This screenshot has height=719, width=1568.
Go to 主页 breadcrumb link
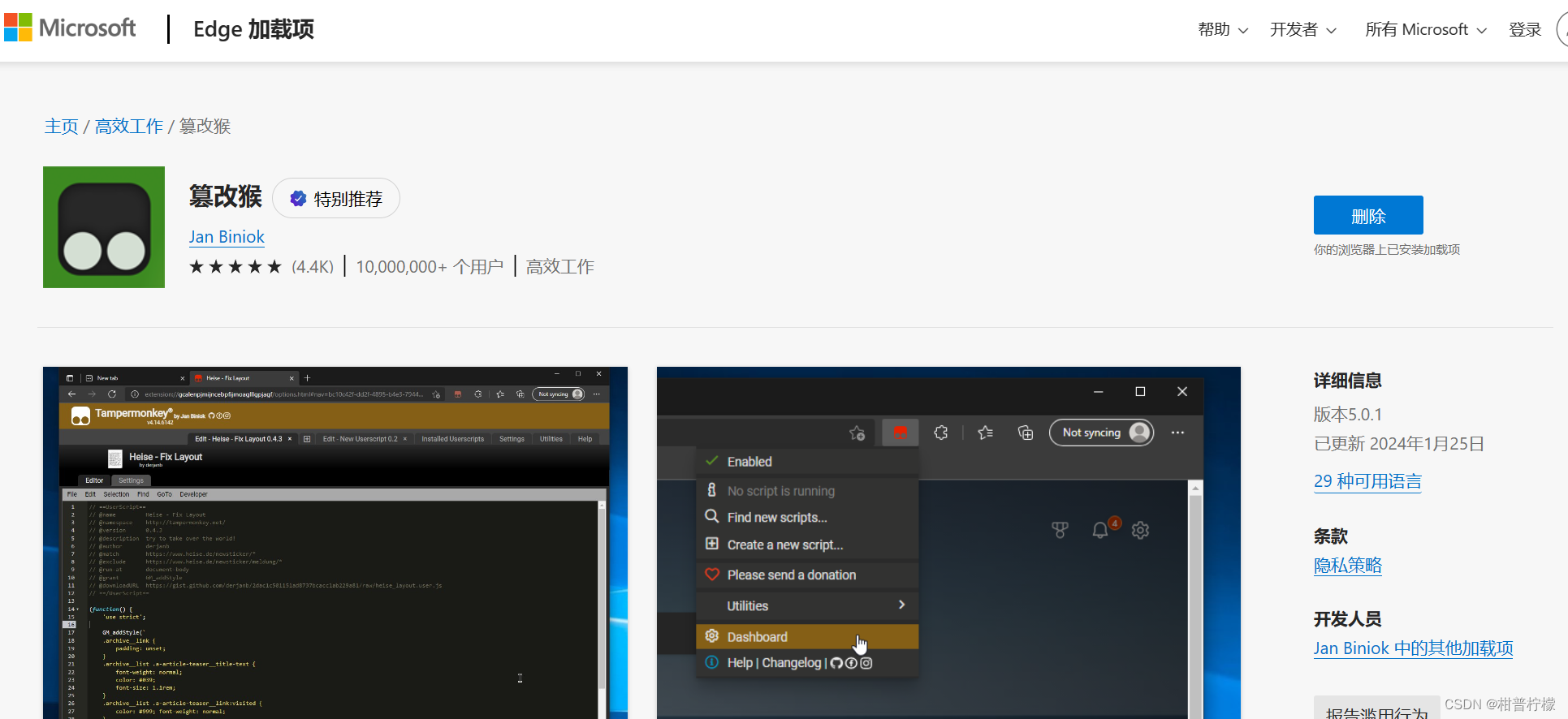[61, 126]
